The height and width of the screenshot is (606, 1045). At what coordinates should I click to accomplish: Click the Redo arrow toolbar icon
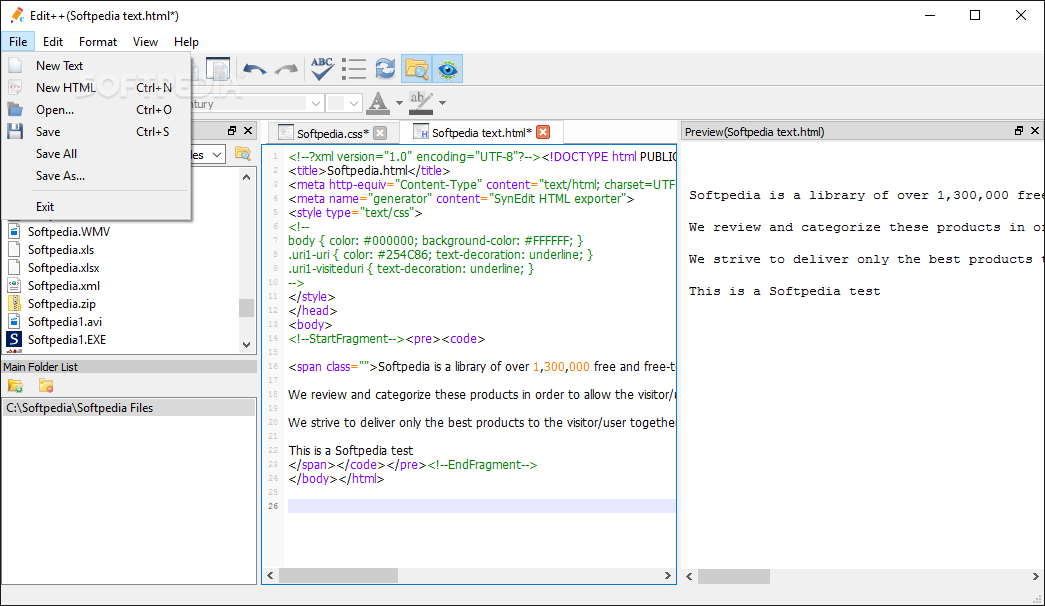click(287, 69)
